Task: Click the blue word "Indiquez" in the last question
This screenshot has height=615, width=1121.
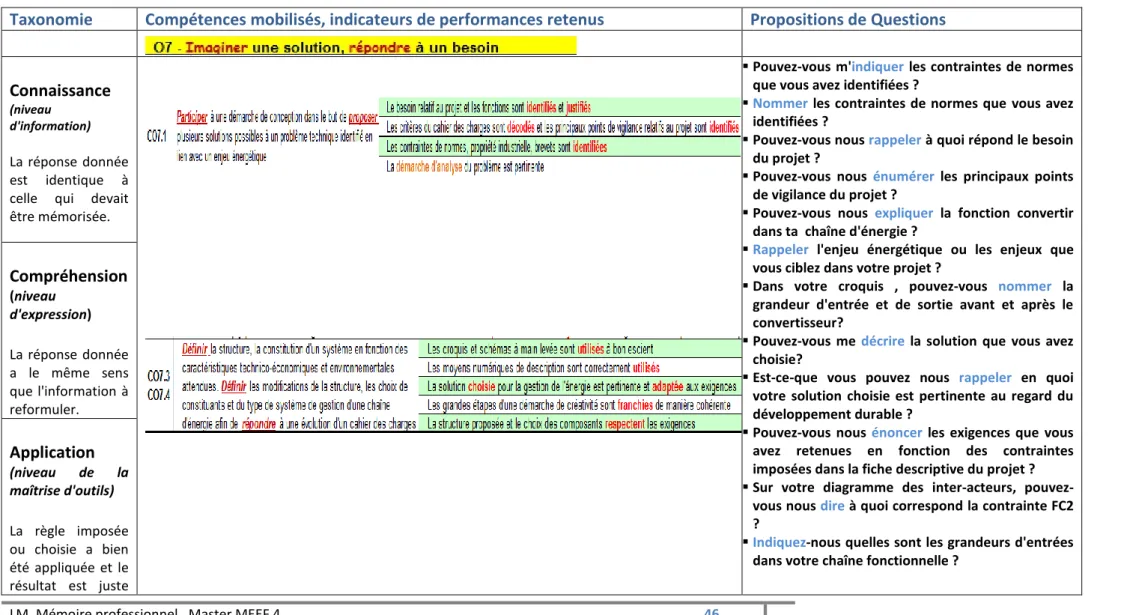Action: click(x=779, y=542)
